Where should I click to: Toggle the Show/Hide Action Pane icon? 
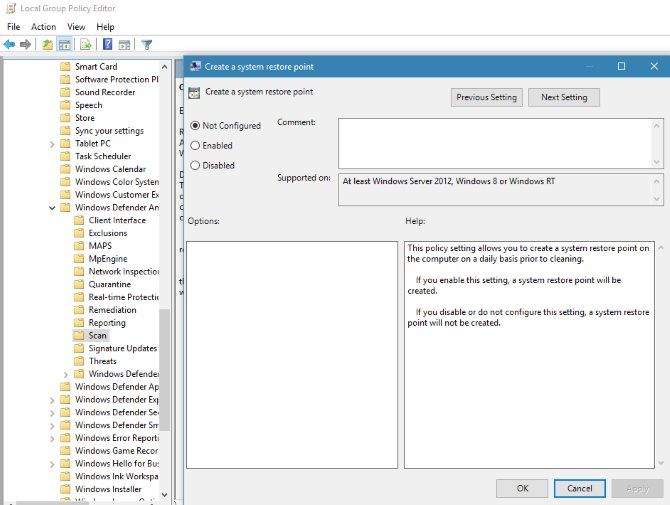coord(124,44)
